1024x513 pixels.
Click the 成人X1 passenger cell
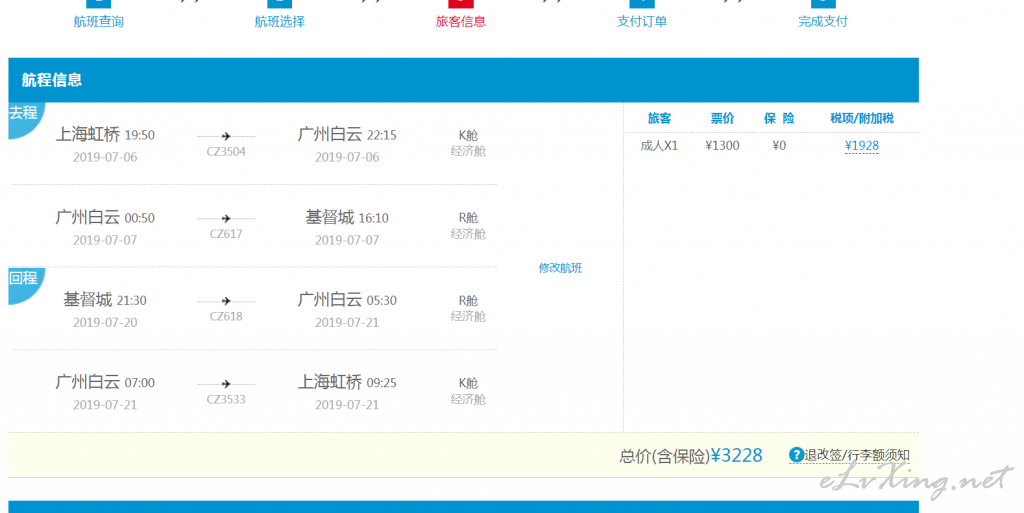point(659,146)
